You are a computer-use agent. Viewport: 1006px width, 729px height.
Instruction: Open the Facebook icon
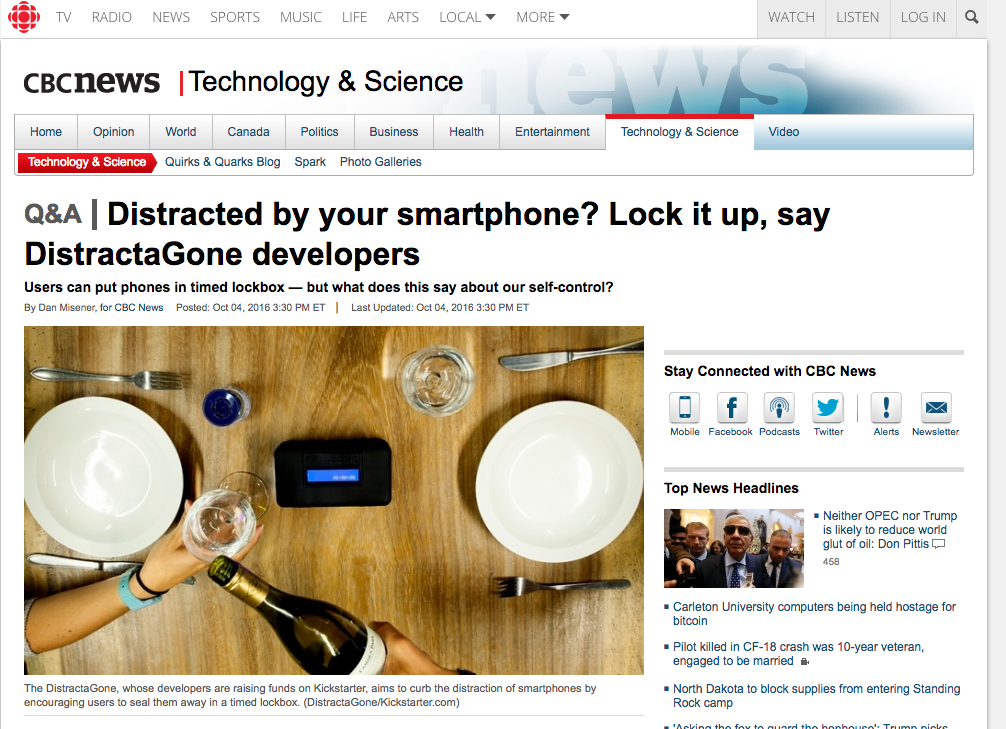(x=731, y=407)
